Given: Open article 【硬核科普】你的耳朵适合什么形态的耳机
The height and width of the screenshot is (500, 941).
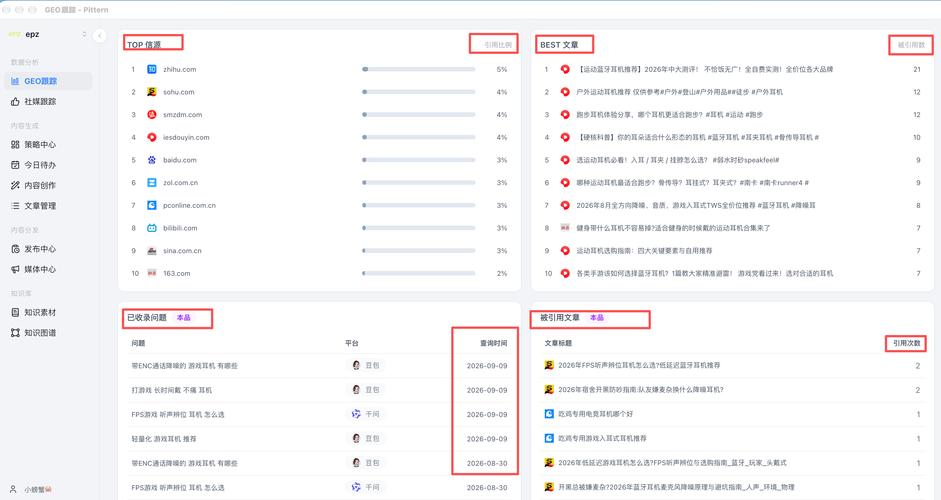Looking at the screenshot, I should point(698,137).
